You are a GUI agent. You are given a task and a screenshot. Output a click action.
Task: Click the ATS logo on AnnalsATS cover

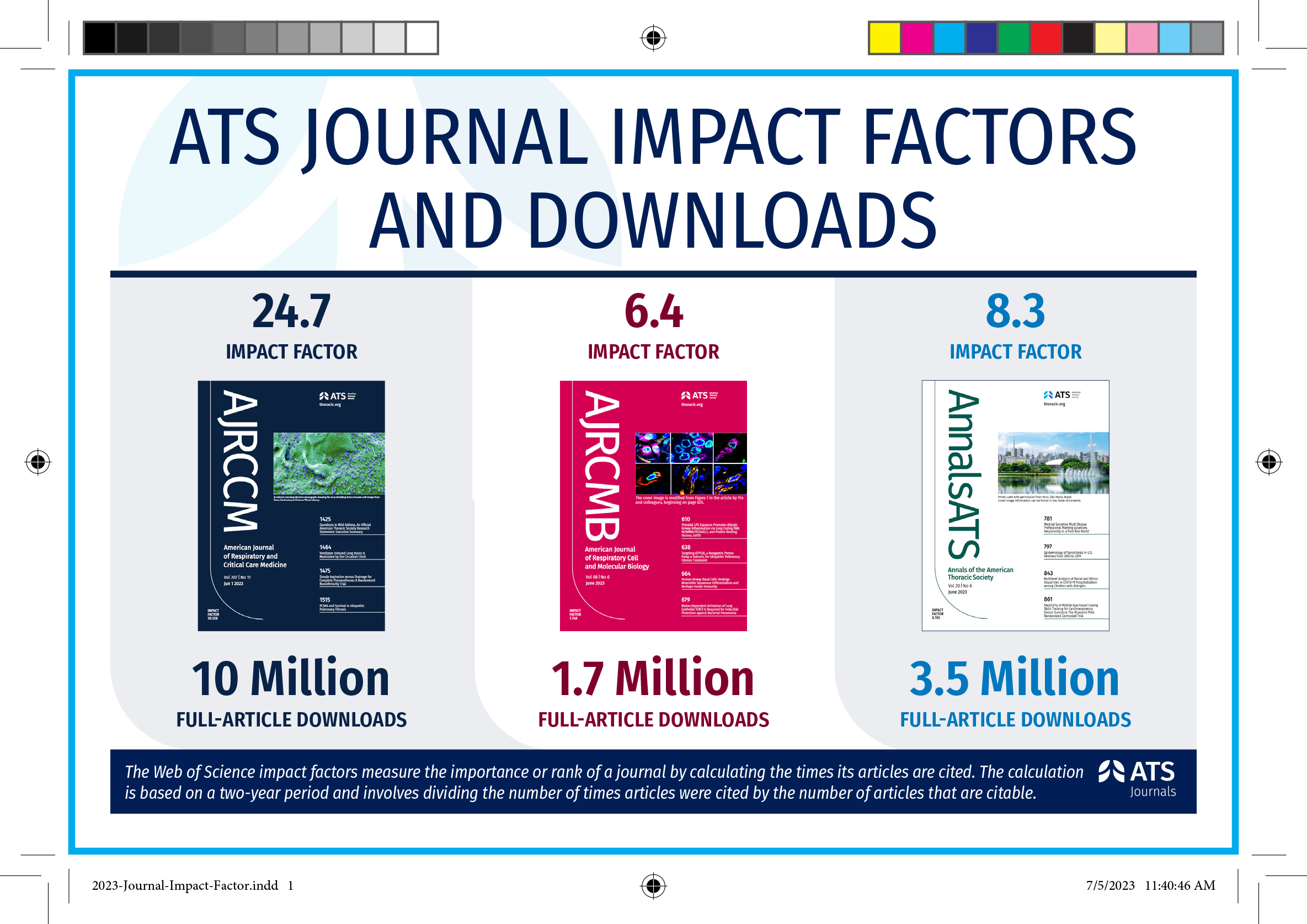pos(1061,394)
